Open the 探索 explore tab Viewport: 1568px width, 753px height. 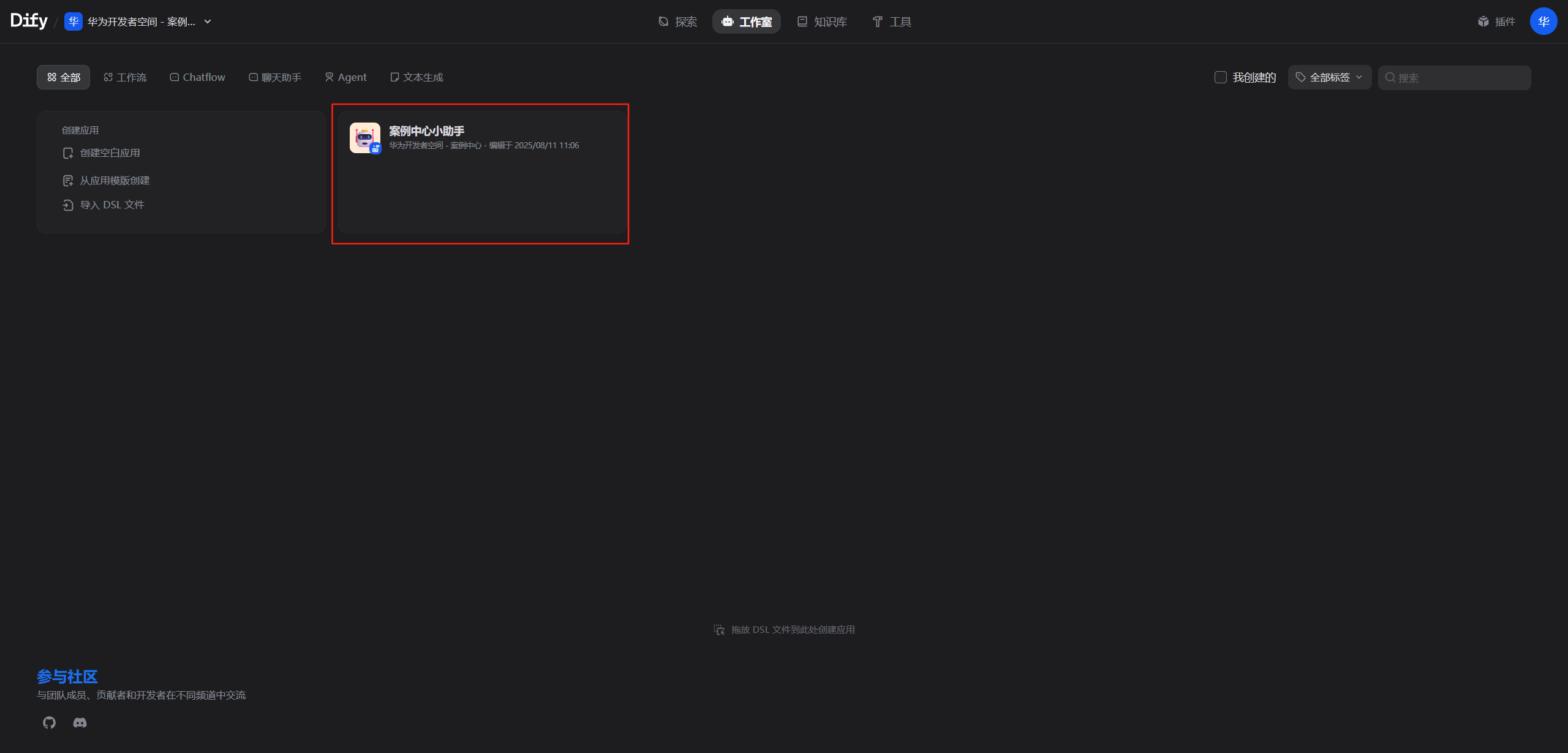[x=677, y=21]
